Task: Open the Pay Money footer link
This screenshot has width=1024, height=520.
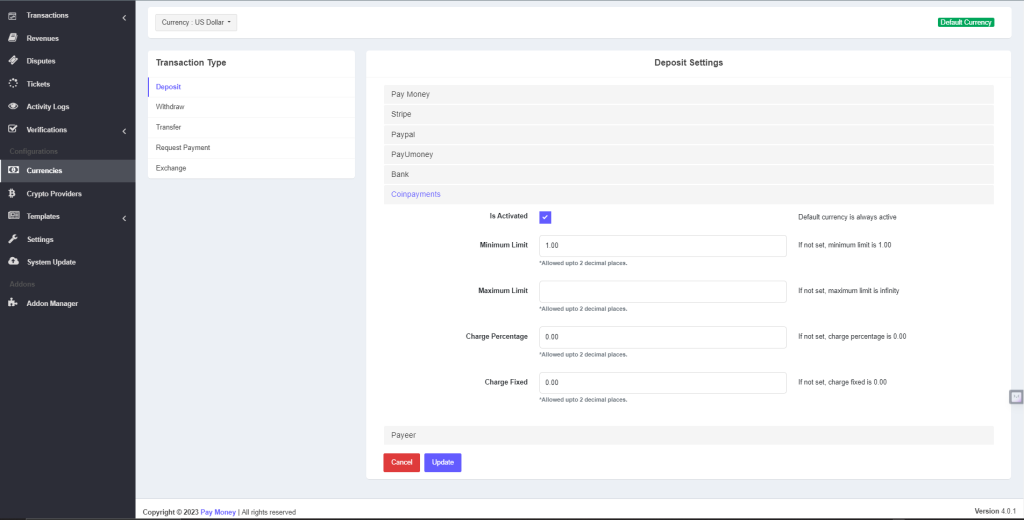Action: (x=218, y=512)
